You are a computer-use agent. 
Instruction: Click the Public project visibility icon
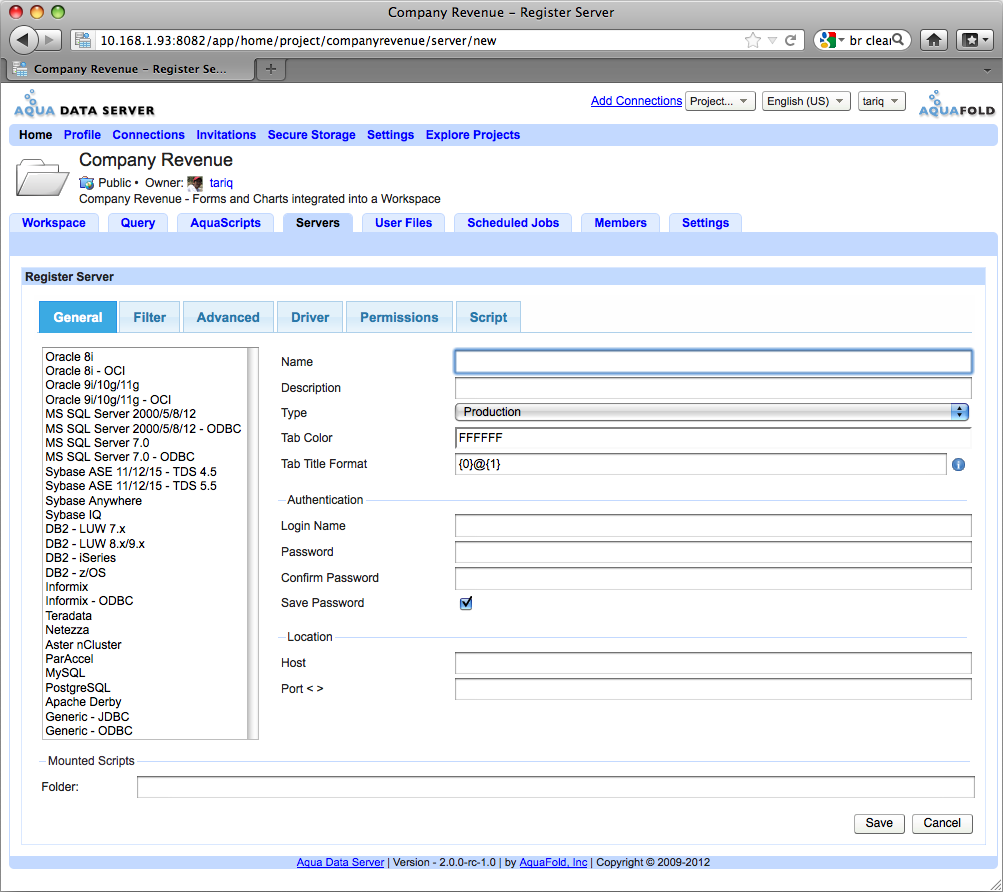[86, 183]
